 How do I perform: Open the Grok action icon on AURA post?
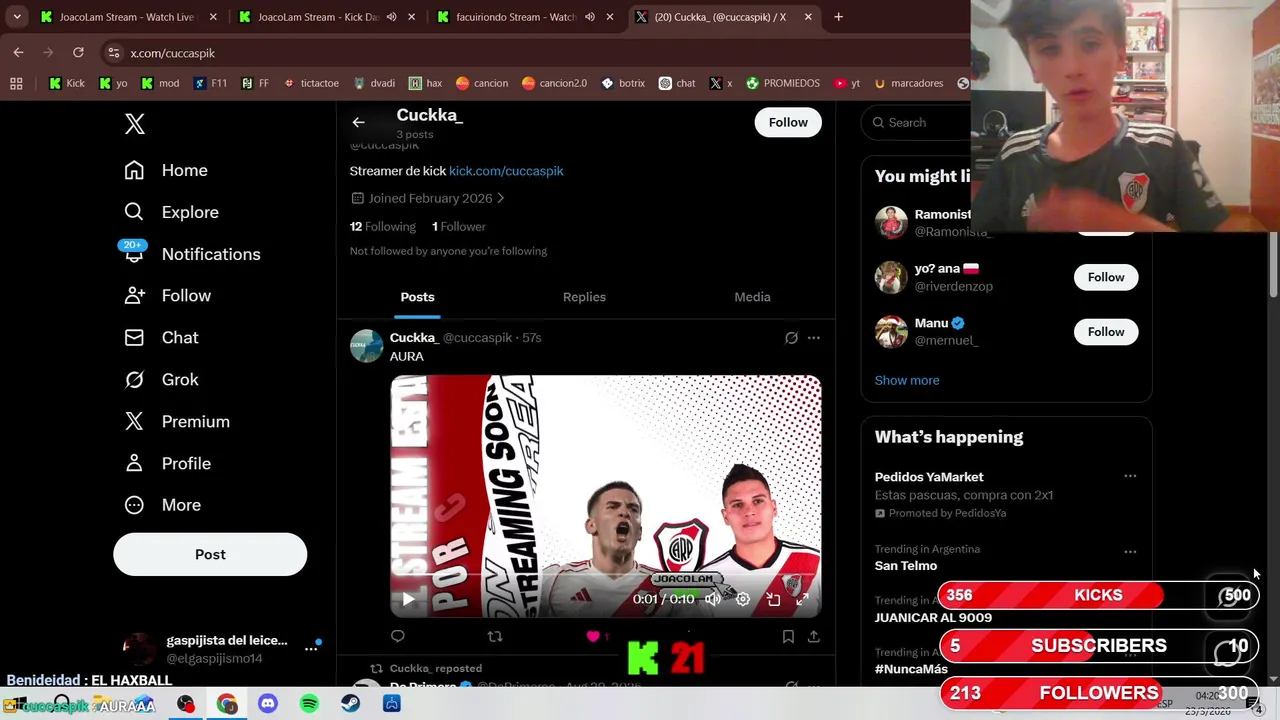(791, 338)
